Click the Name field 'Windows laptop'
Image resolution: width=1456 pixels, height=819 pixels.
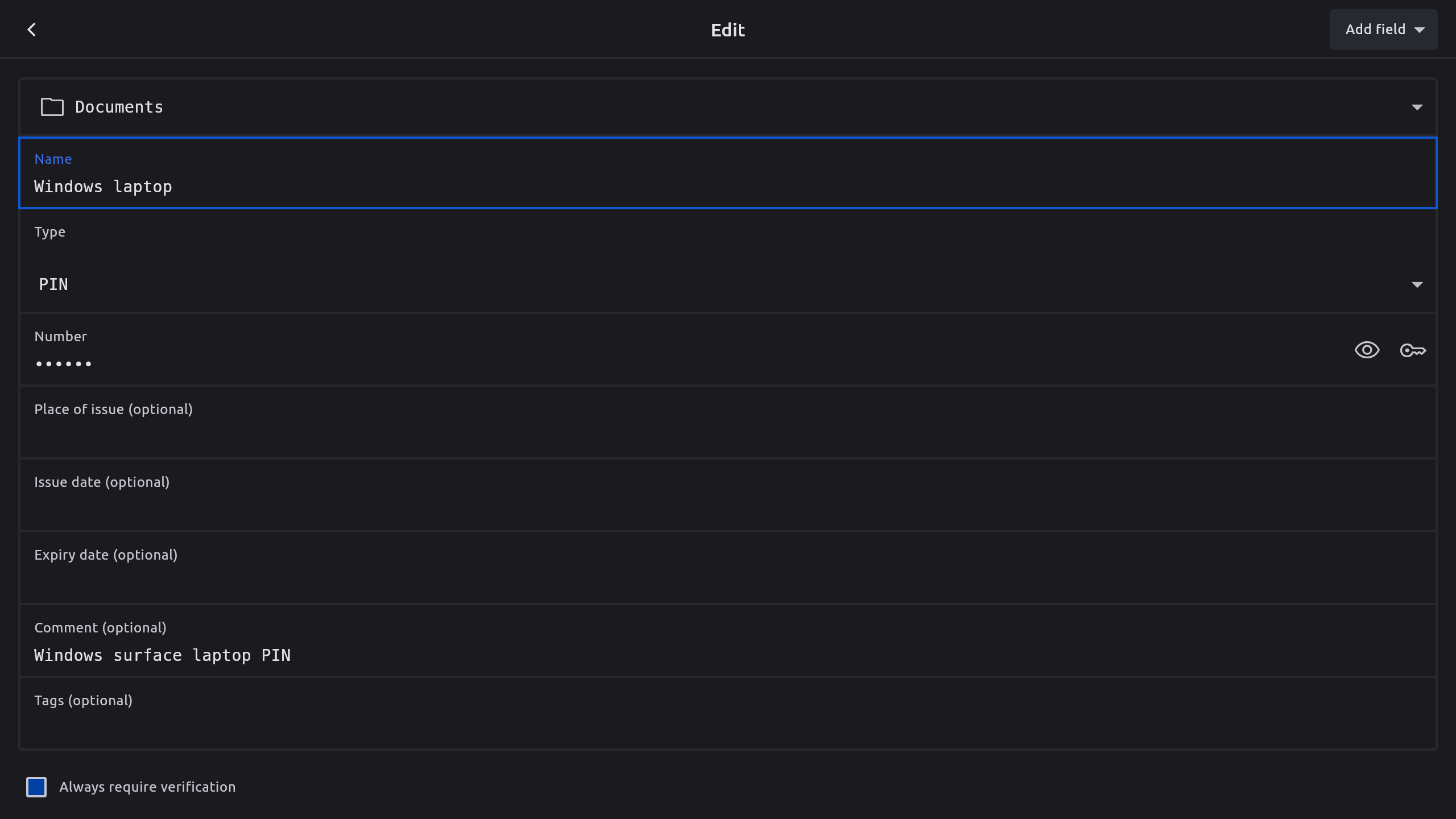(x=728, y=187)
